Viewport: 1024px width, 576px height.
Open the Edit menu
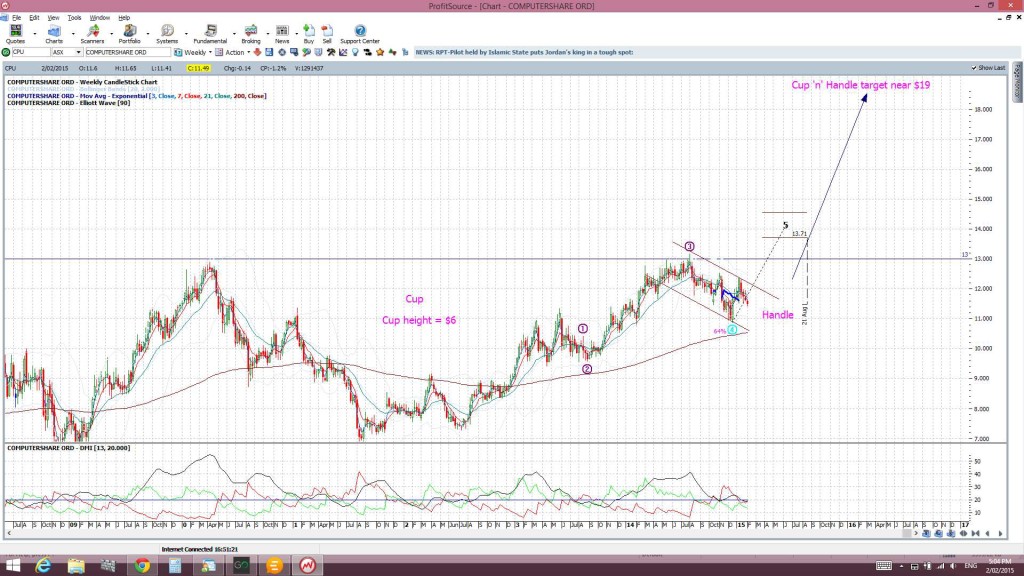click(x=34, y=18)
